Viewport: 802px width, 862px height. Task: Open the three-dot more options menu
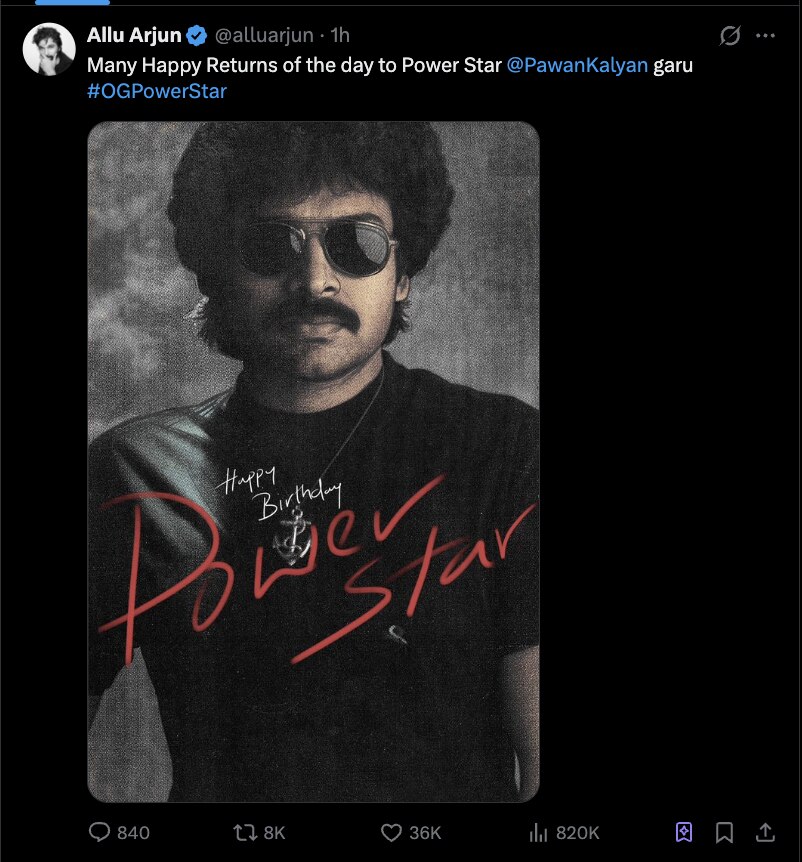coord(765,36)
